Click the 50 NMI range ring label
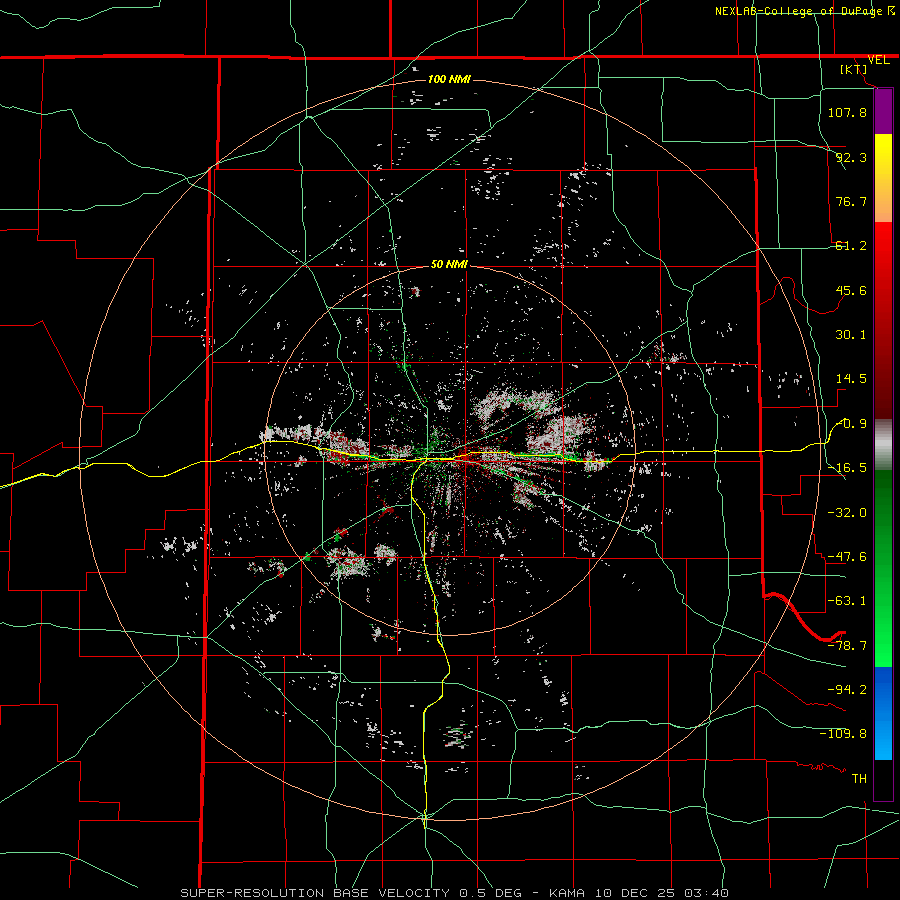This screenshot has width=900, height=900. [x=449, y=265]
